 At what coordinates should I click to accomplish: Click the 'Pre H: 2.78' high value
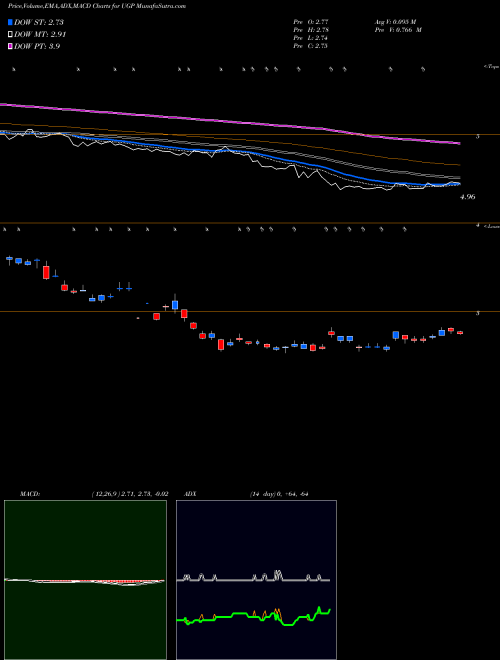311,30
